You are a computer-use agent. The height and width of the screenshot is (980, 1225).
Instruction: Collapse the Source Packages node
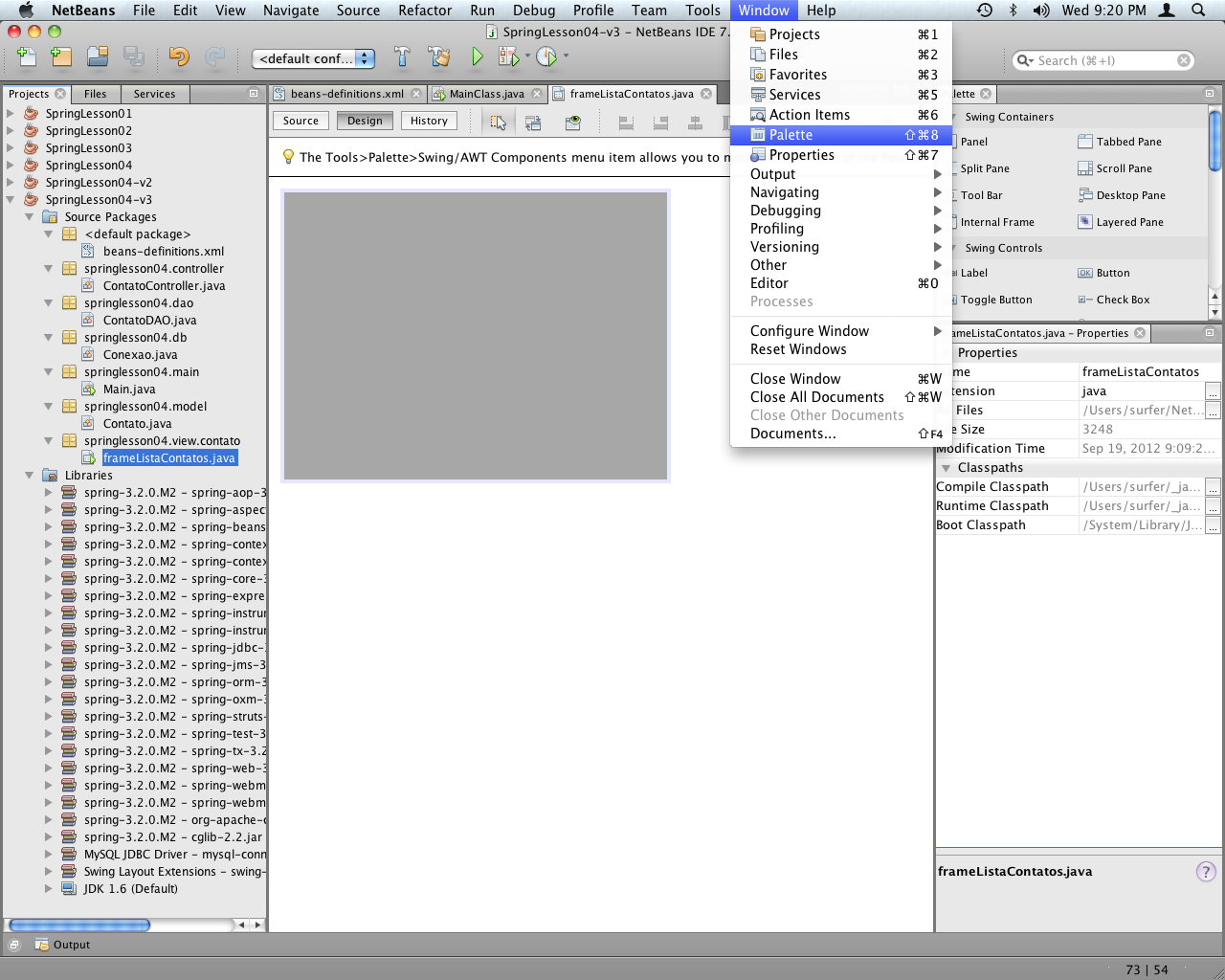pyautogui.click(x=30, y=216)
